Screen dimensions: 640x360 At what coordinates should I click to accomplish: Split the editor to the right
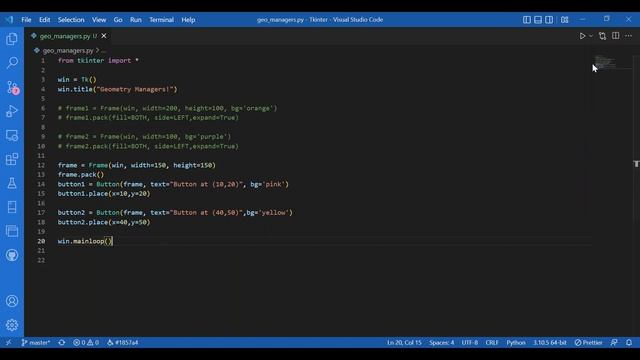pos(616,36)
